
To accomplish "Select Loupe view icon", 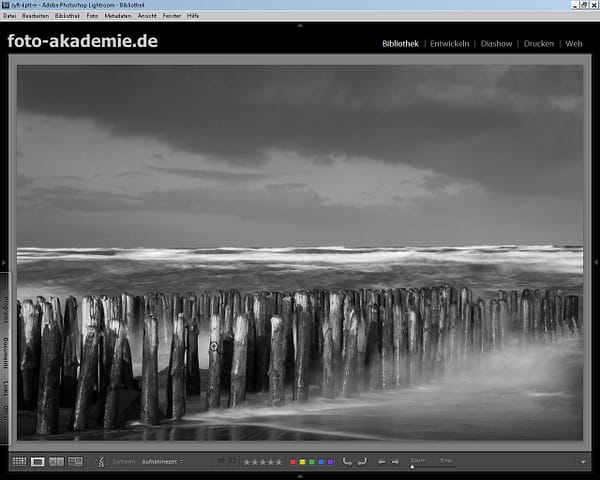I will tap(38, 462).
